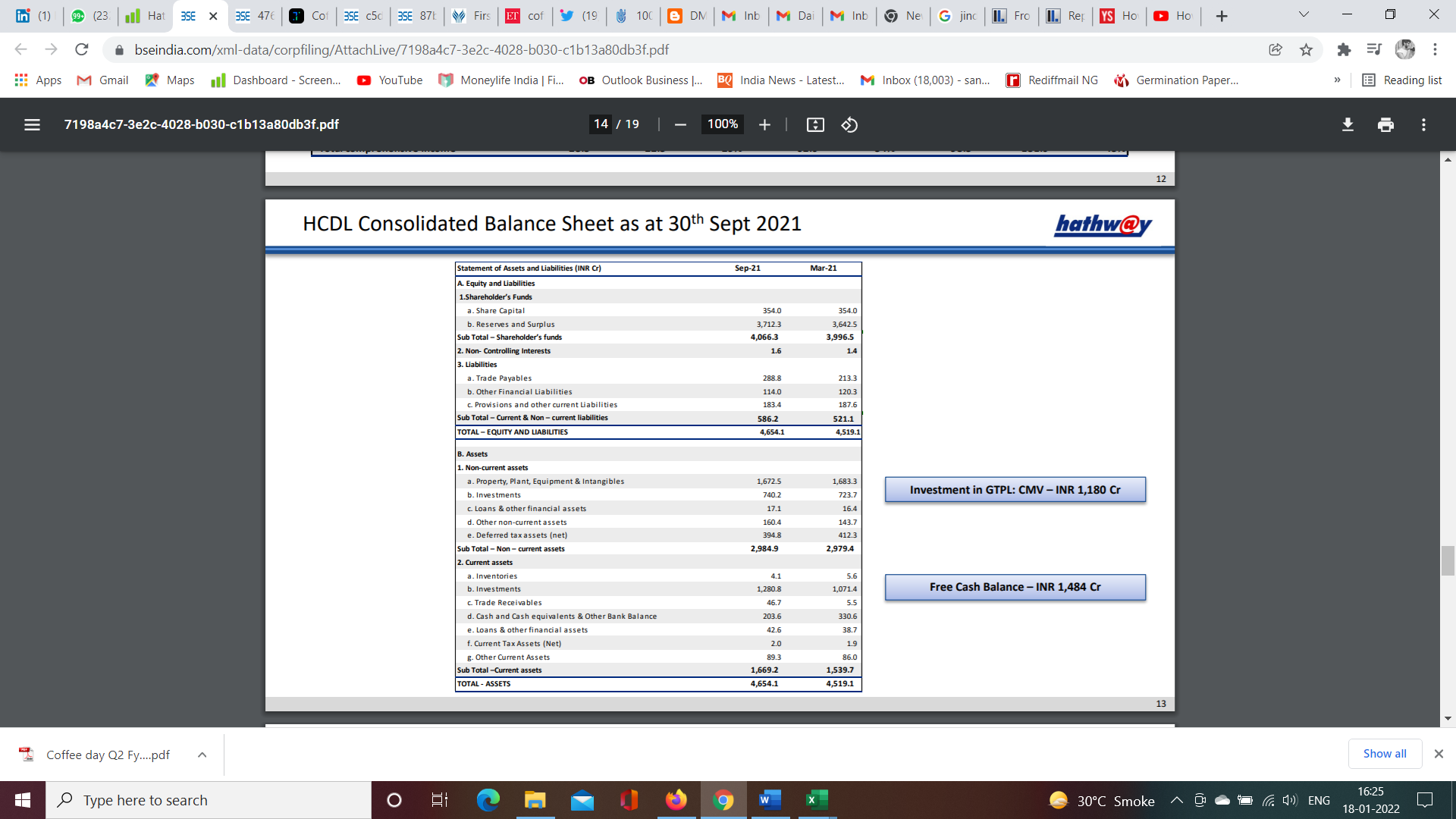This screenshot has height=819, width=1456.
Task: Download the PDF file
Action: [x=1348, y=124]
